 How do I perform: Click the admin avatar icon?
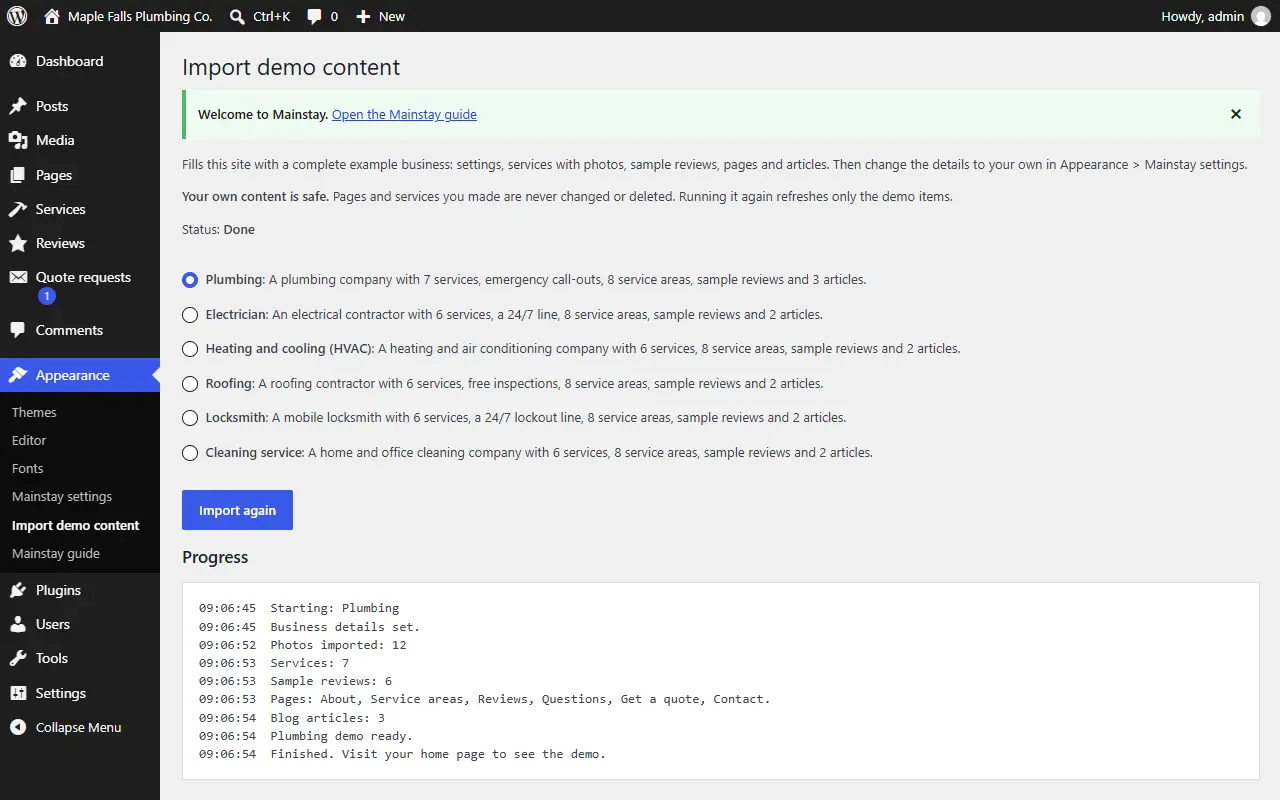click(x=1261, y=16)
